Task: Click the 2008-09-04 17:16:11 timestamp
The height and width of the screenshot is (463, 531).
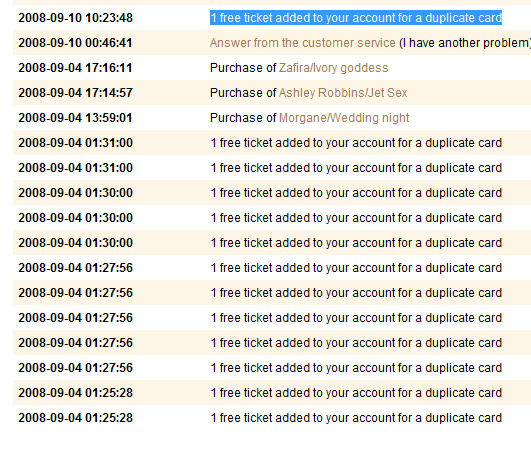Action: pos(76,68)
